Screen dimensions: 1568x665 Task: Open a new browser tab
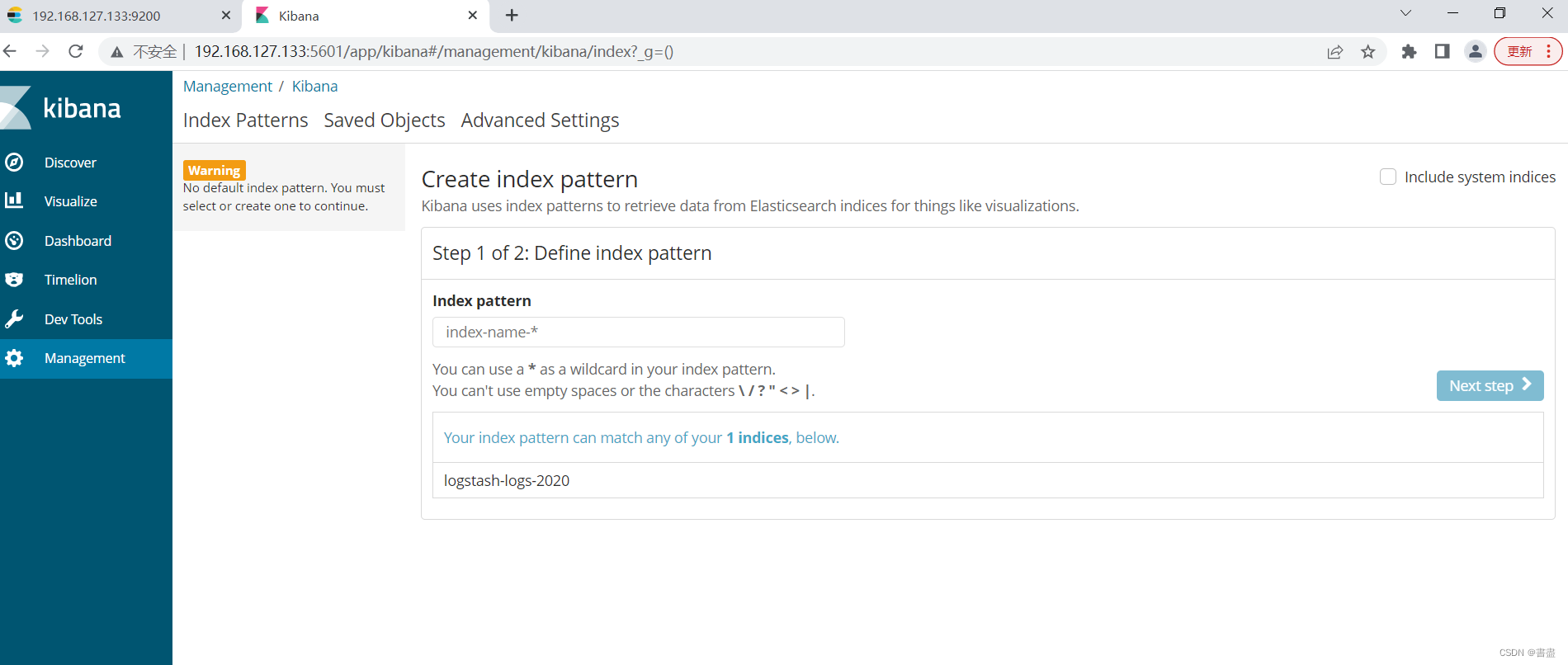pos(512,16)
